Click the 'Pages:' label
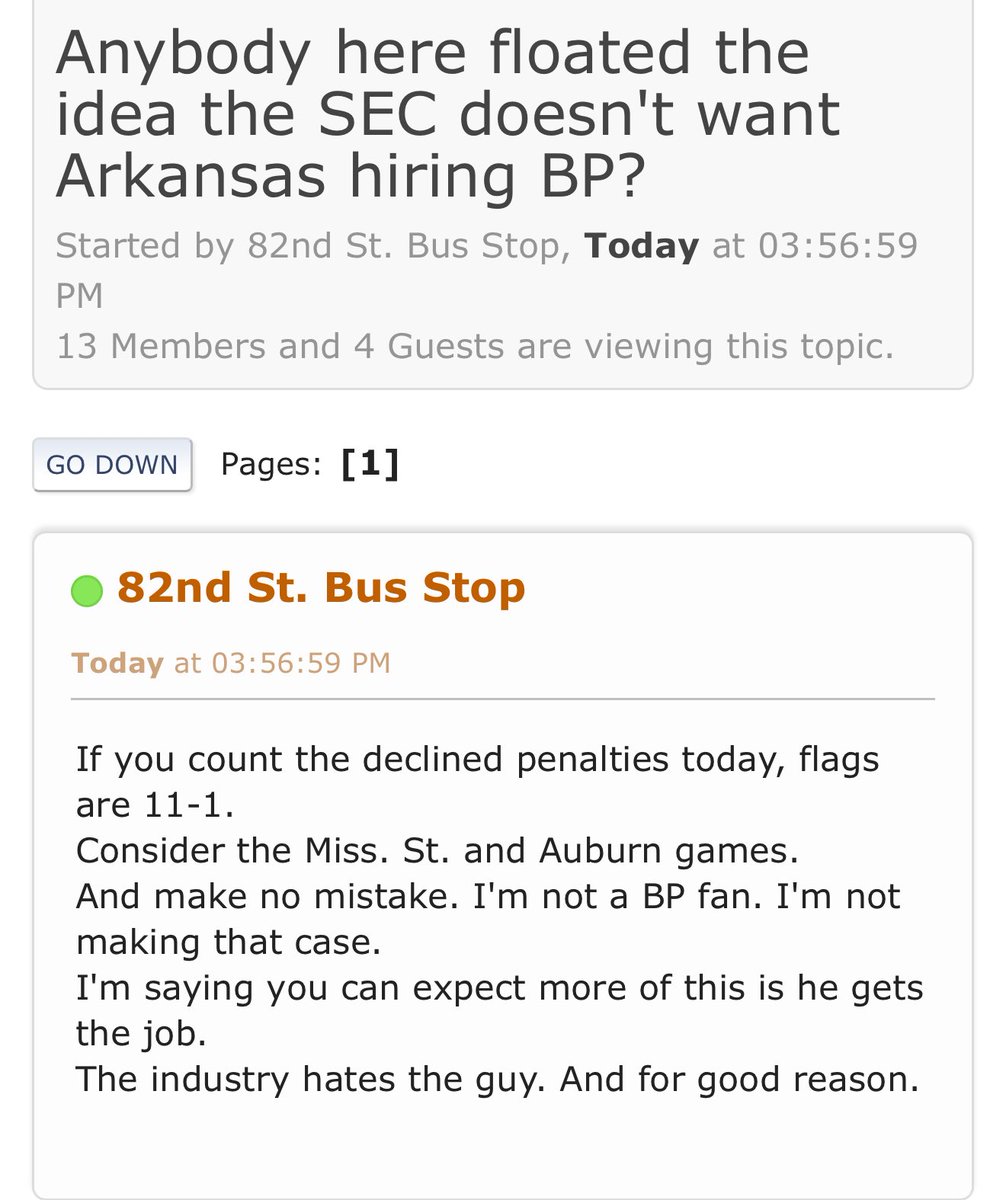The width and height of the screenshot is (1006, 1200). tap(271, 464)
